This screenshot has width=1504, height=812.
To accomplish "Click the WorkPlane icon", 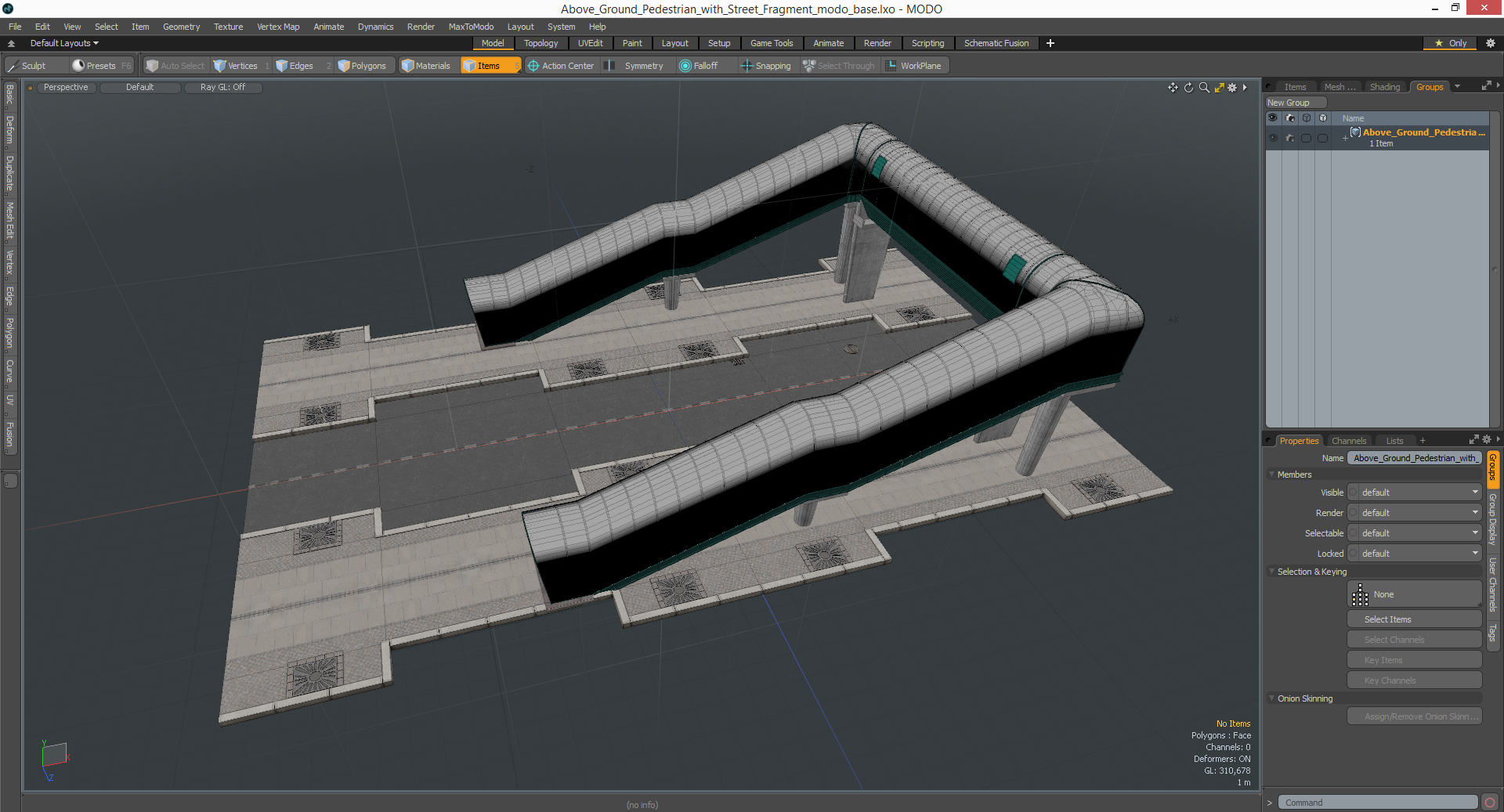I will click(x=891, y=66).
